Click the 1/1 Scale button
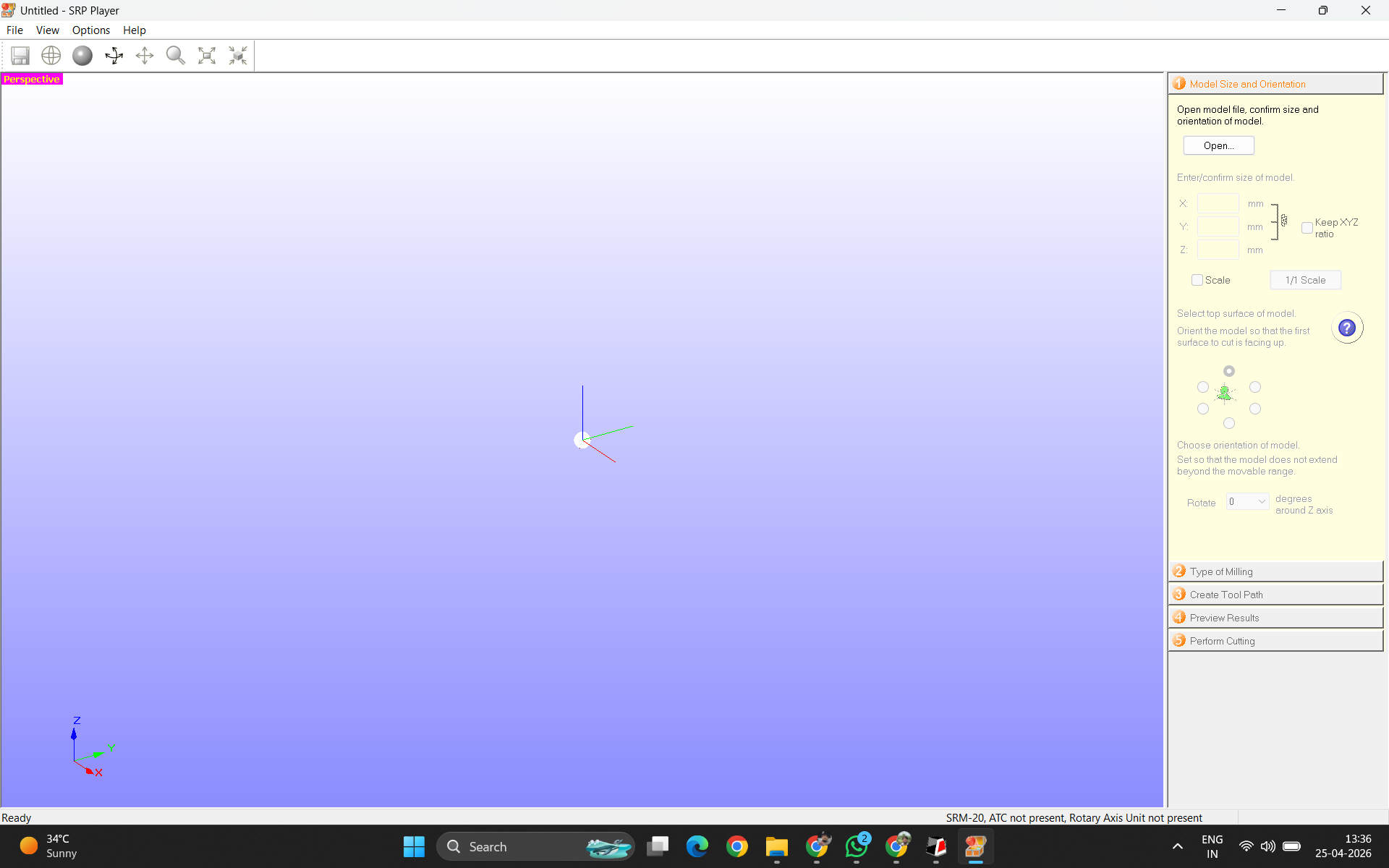This screenshot has height=868, width=1389. (x=1306, y=280)
